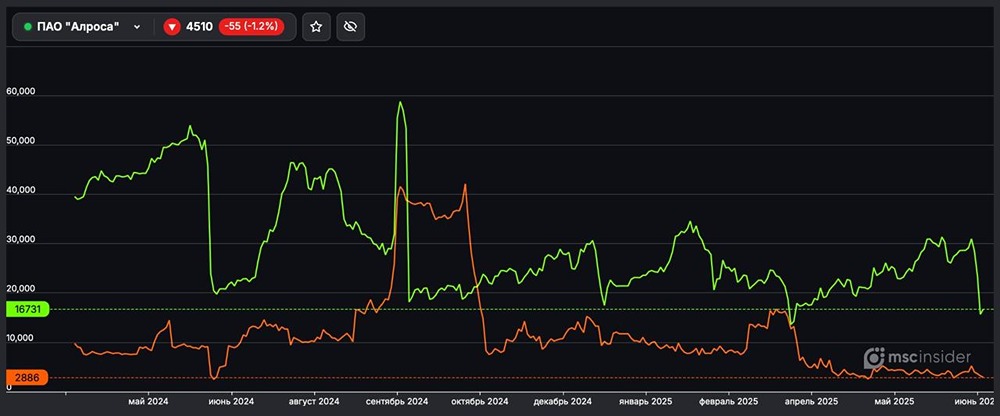Expand the company chevron dropdown arrow
Screen dimensions: 1000x416
[136, 27]
